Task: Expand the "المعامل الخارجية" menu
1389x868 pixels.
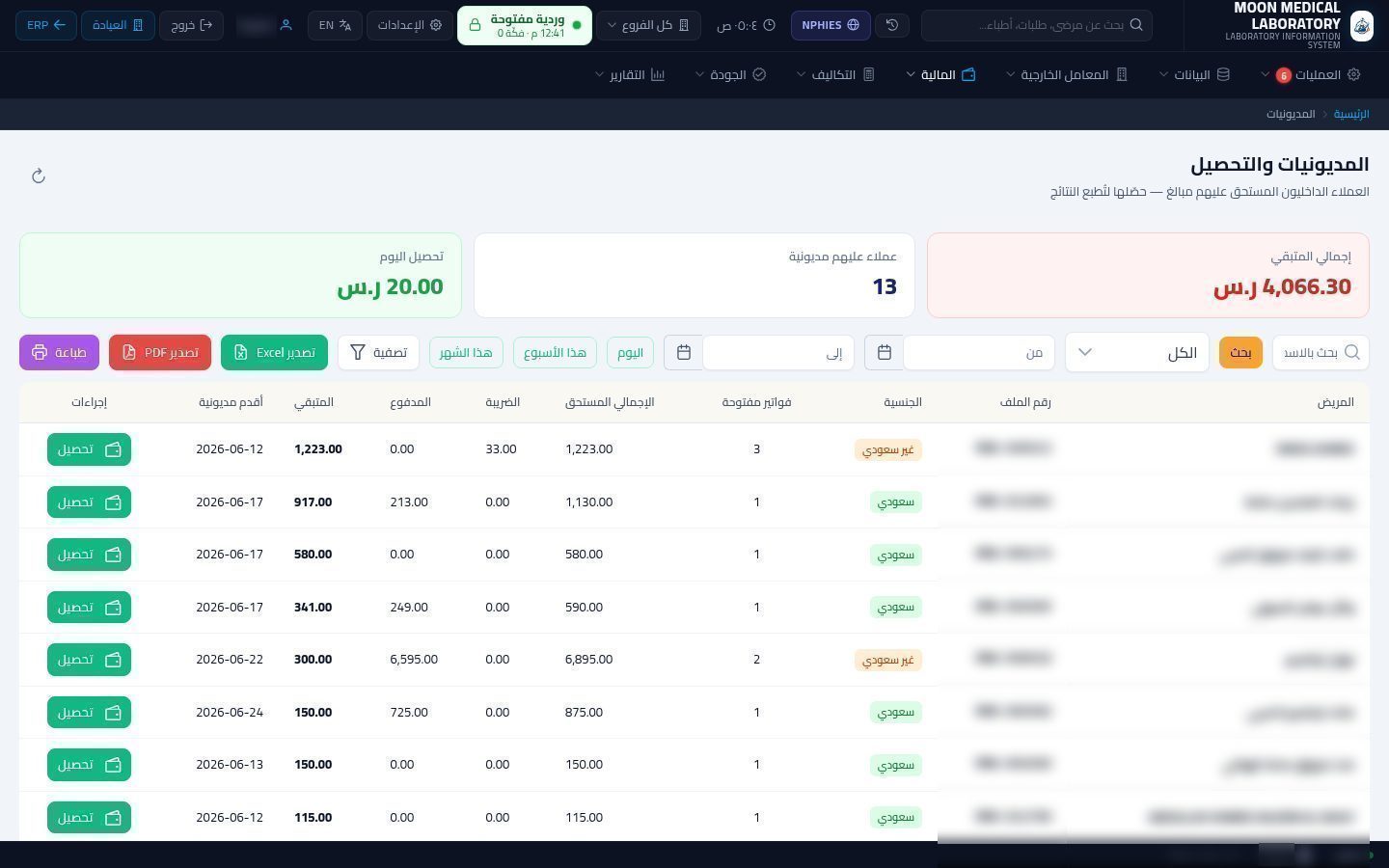Action: [1066, 74]
